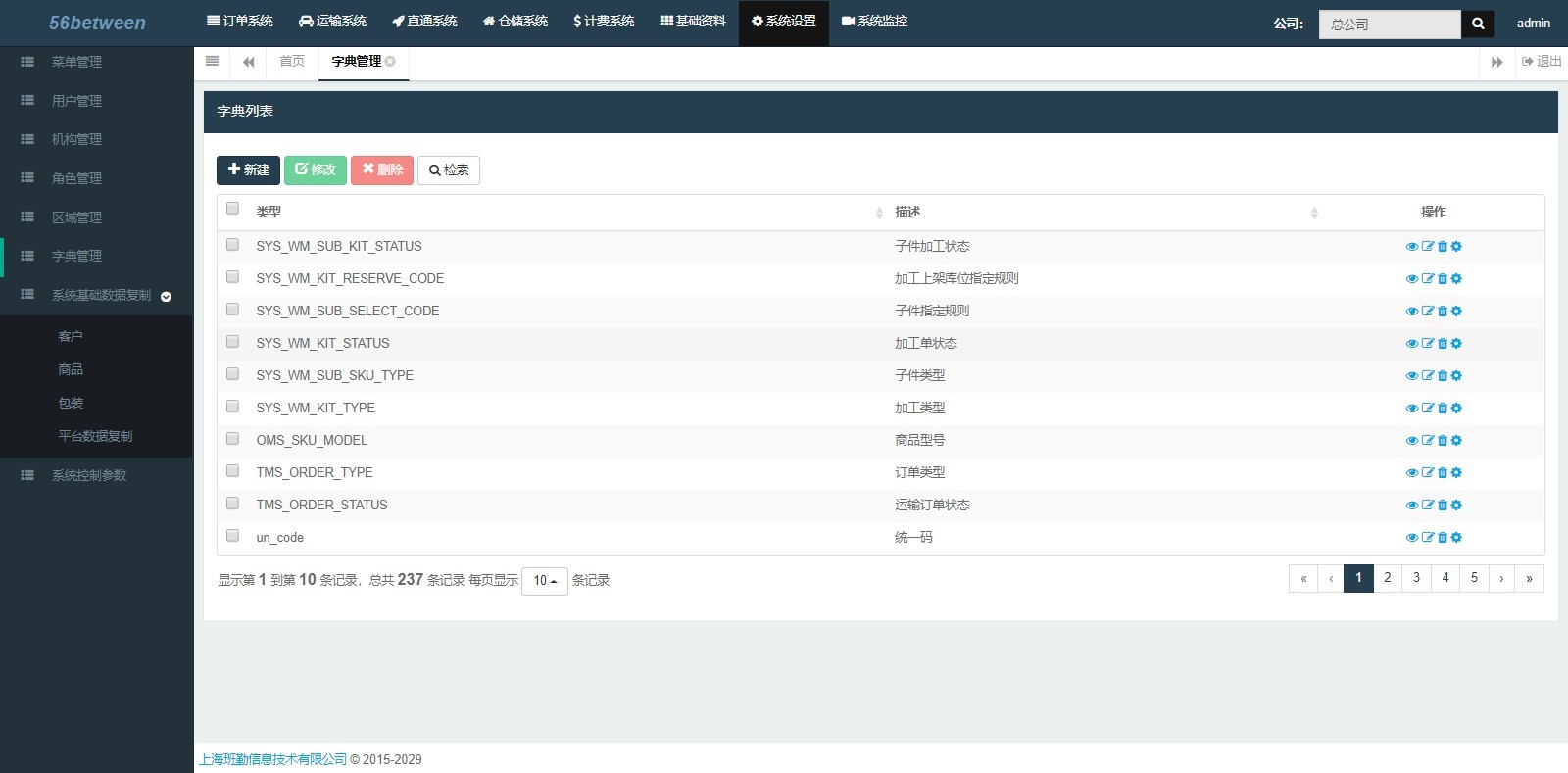
Task: Click the 检索 search button
Action: pyautogui.click(x=449, y=170)
